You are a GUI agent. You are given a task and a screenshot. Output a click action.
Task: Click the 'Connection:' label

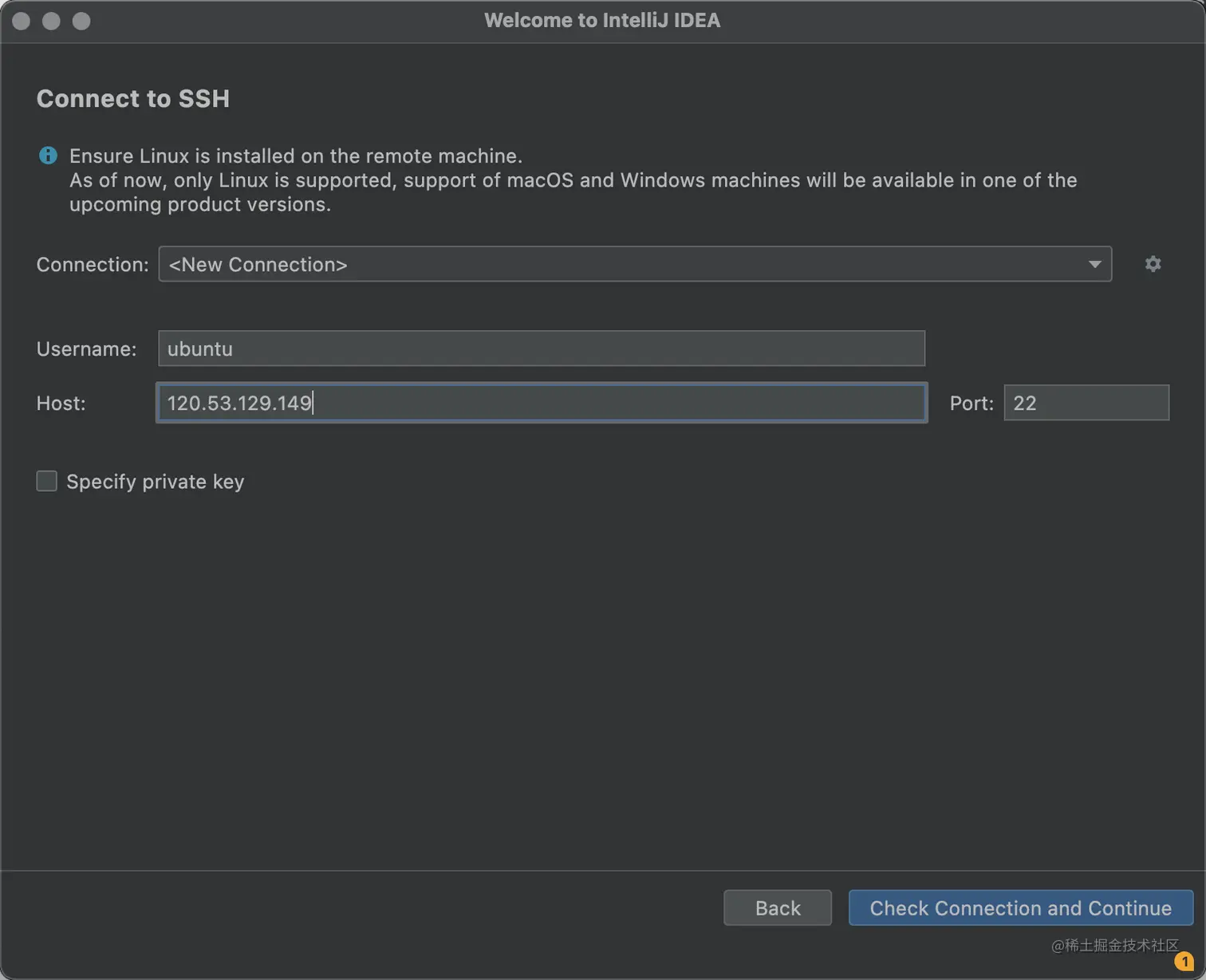(x=93, y=265)
